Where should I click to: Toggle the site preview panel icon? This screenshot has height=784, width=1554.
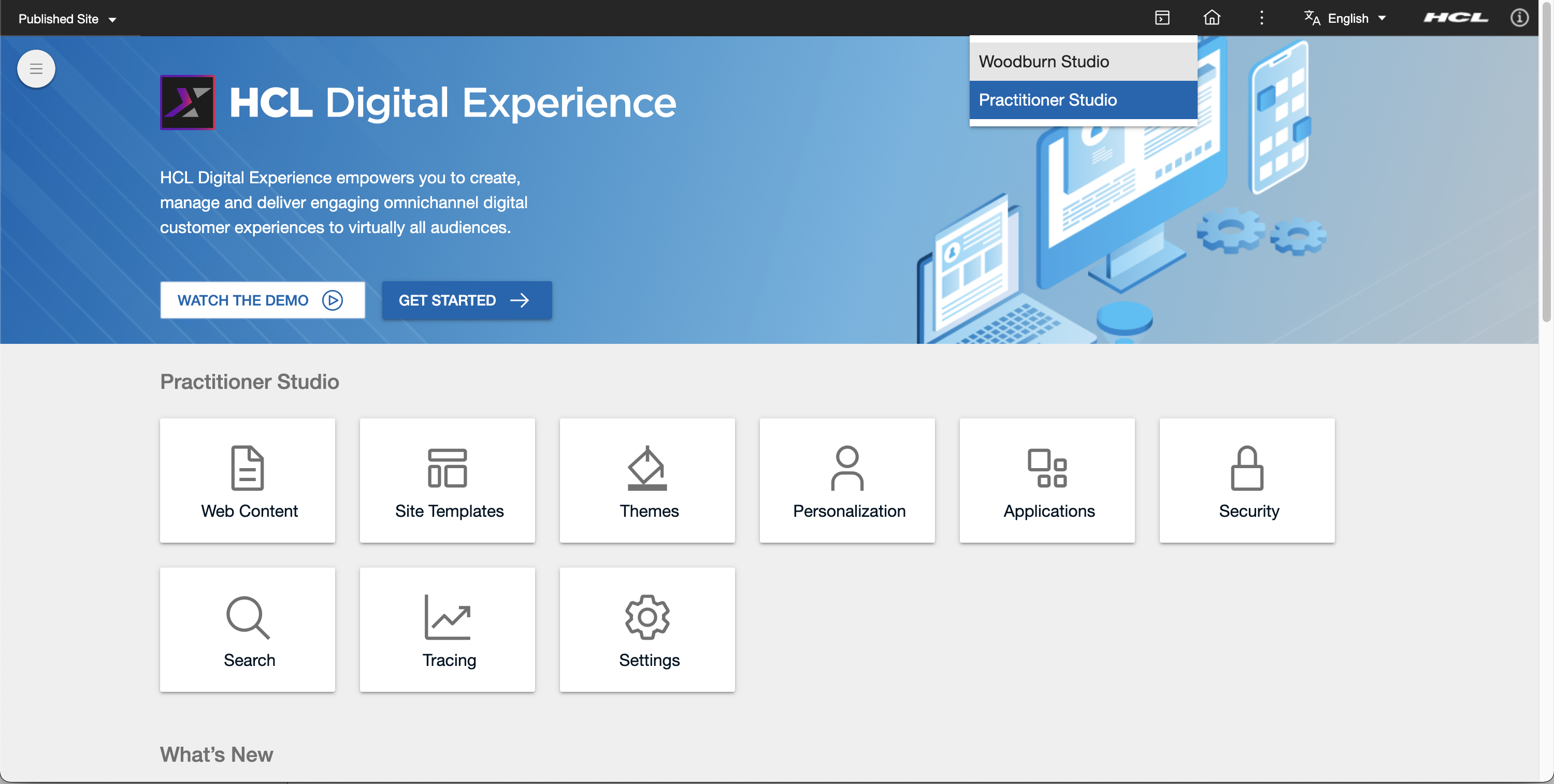click(x=1162, y=18)
